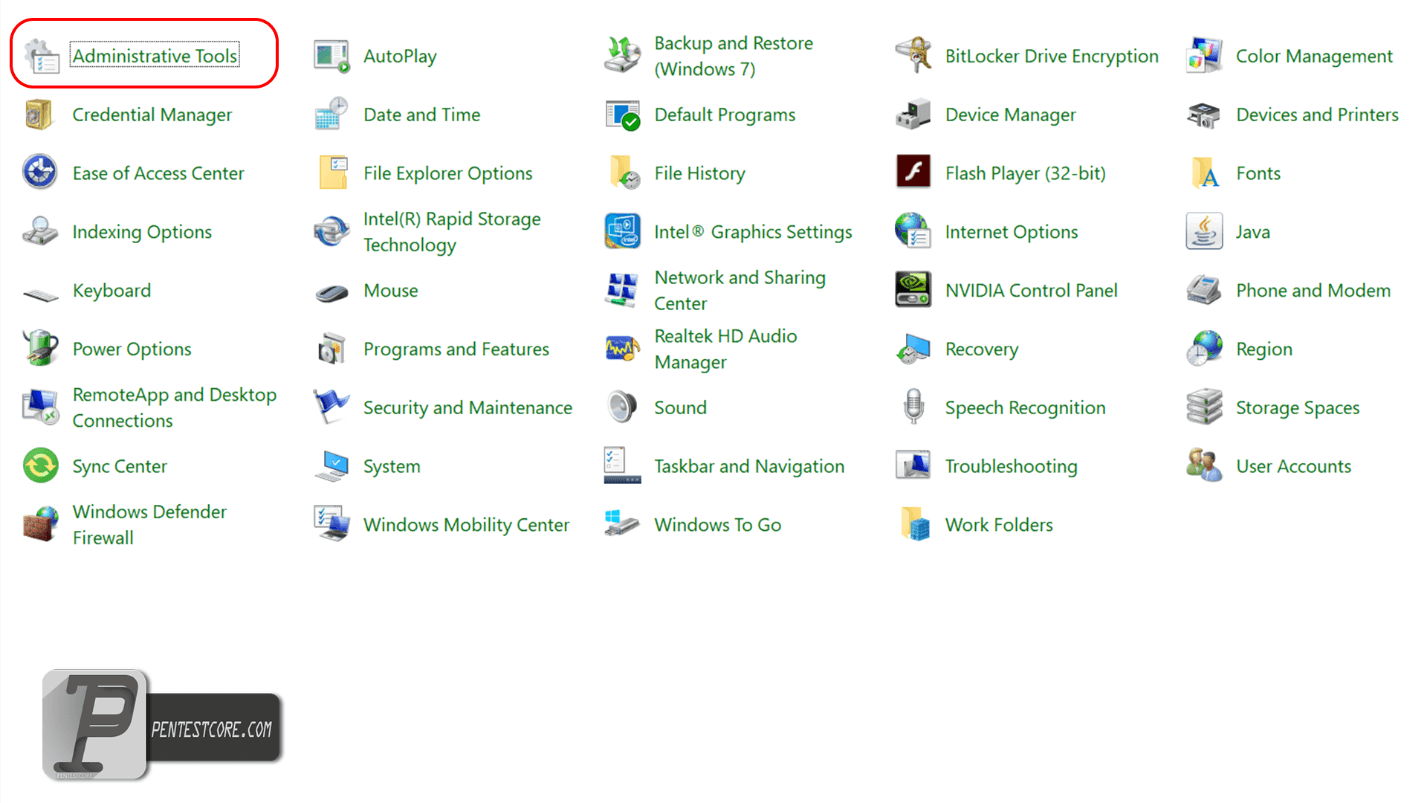Open RemoteApp and Desktop Connections icon
Image resolution: width=1427 pixels, height=803 pixels.
tap(41, 408)
